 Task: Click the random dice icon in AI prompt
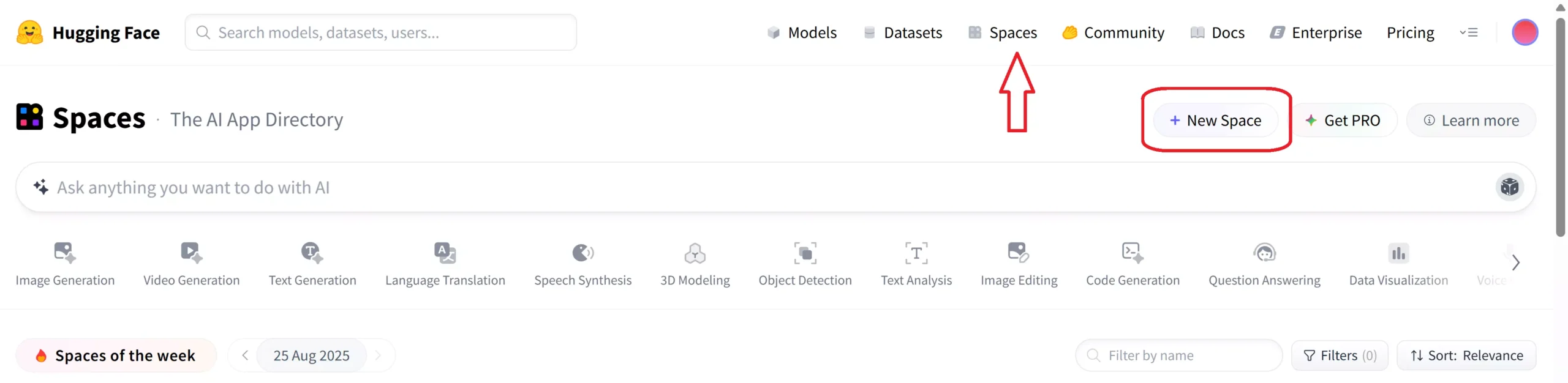point(1509,187)
